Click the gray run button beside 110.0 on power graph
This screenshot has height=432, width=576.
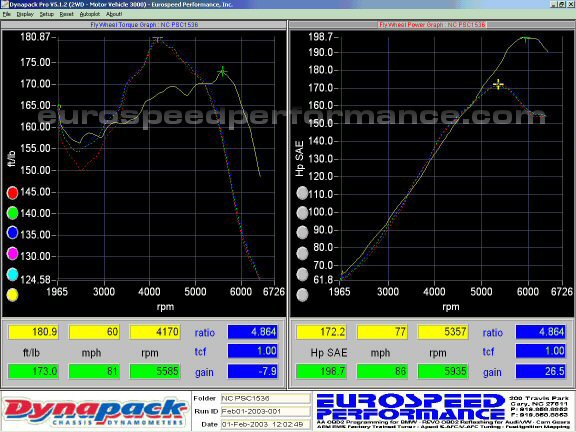click(x=302, y=193)
